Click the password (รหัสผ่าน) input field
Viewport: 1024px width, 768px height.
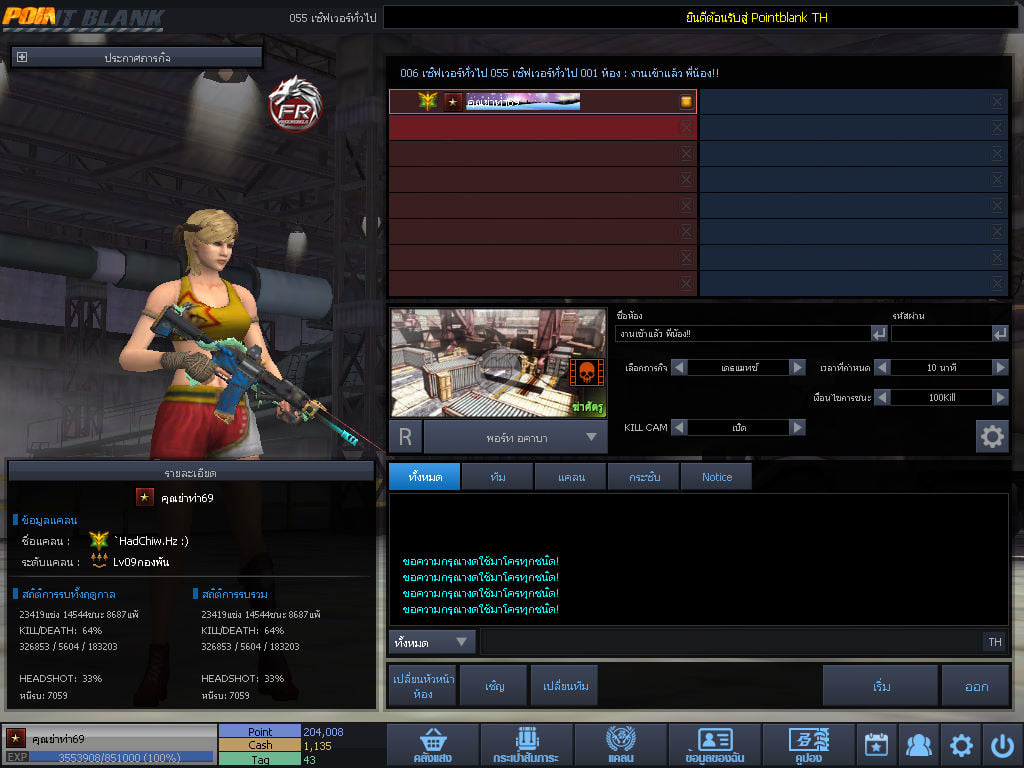(941, 334)
